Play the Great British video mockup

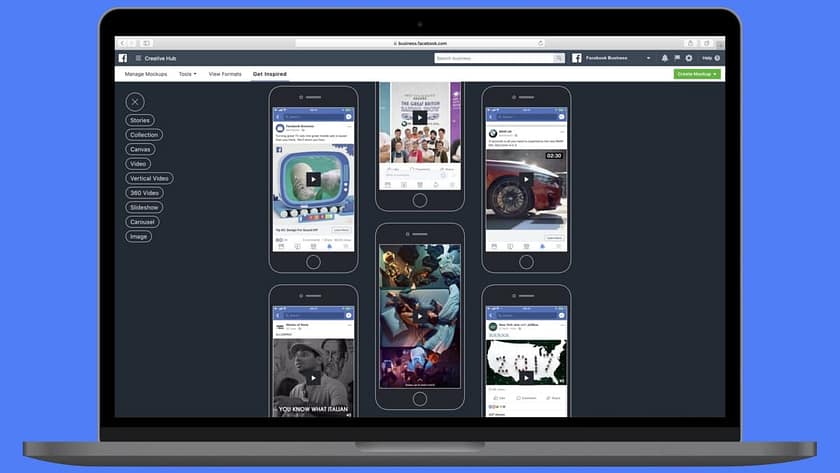coord(420,117)
